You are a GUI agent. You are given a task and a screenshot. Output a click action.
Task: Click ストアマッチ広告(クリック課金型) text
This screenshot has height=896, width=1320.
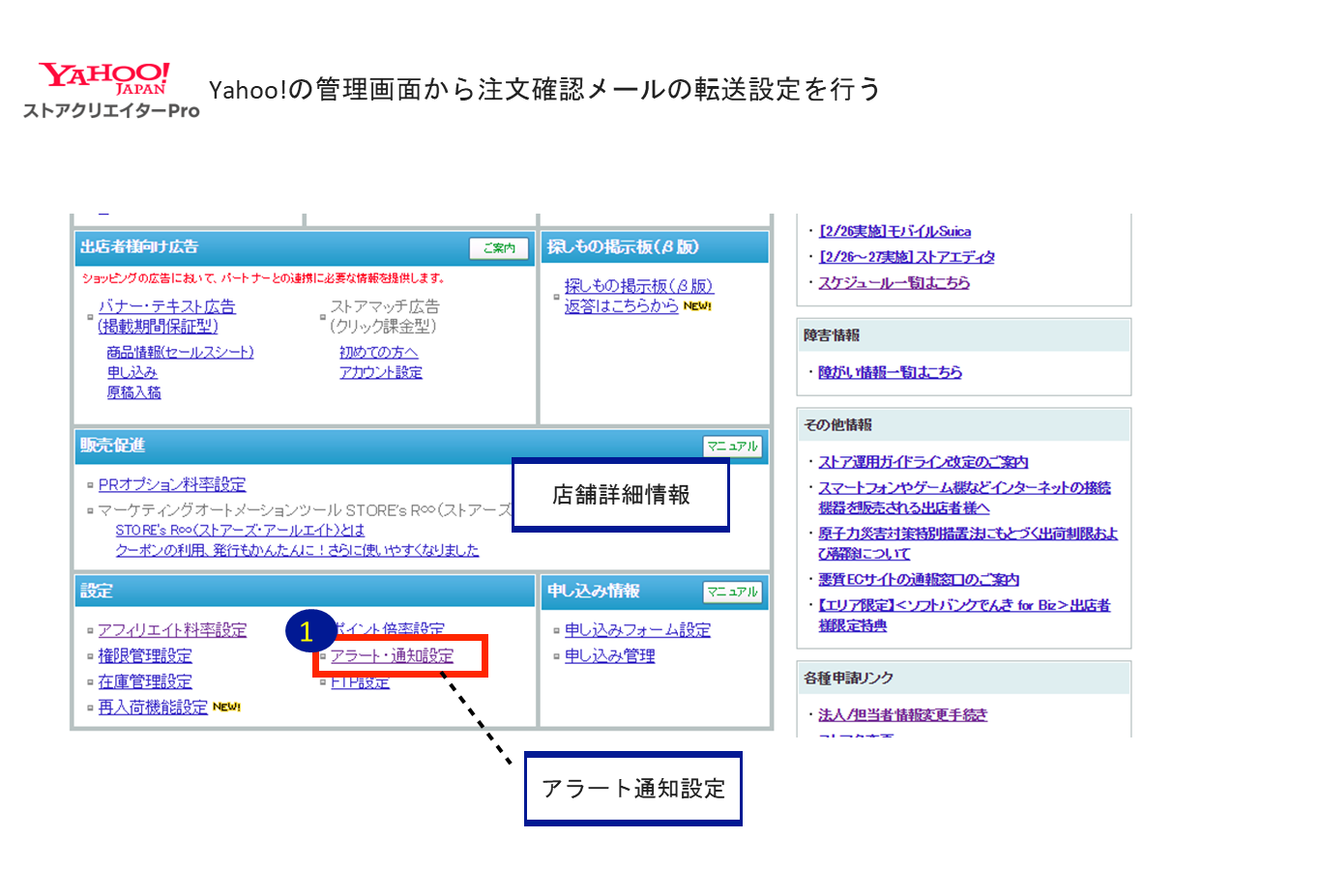[385, 316]
